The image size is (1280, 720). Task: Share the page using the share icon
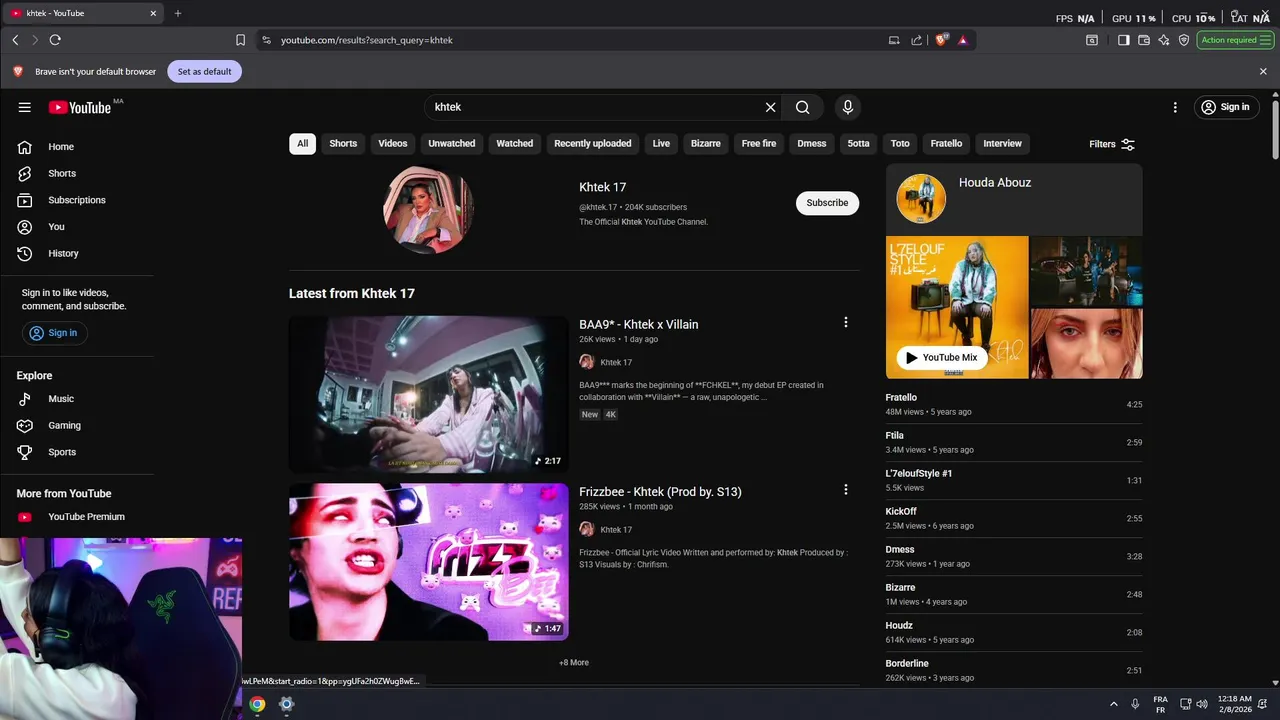tap(916, 40)
